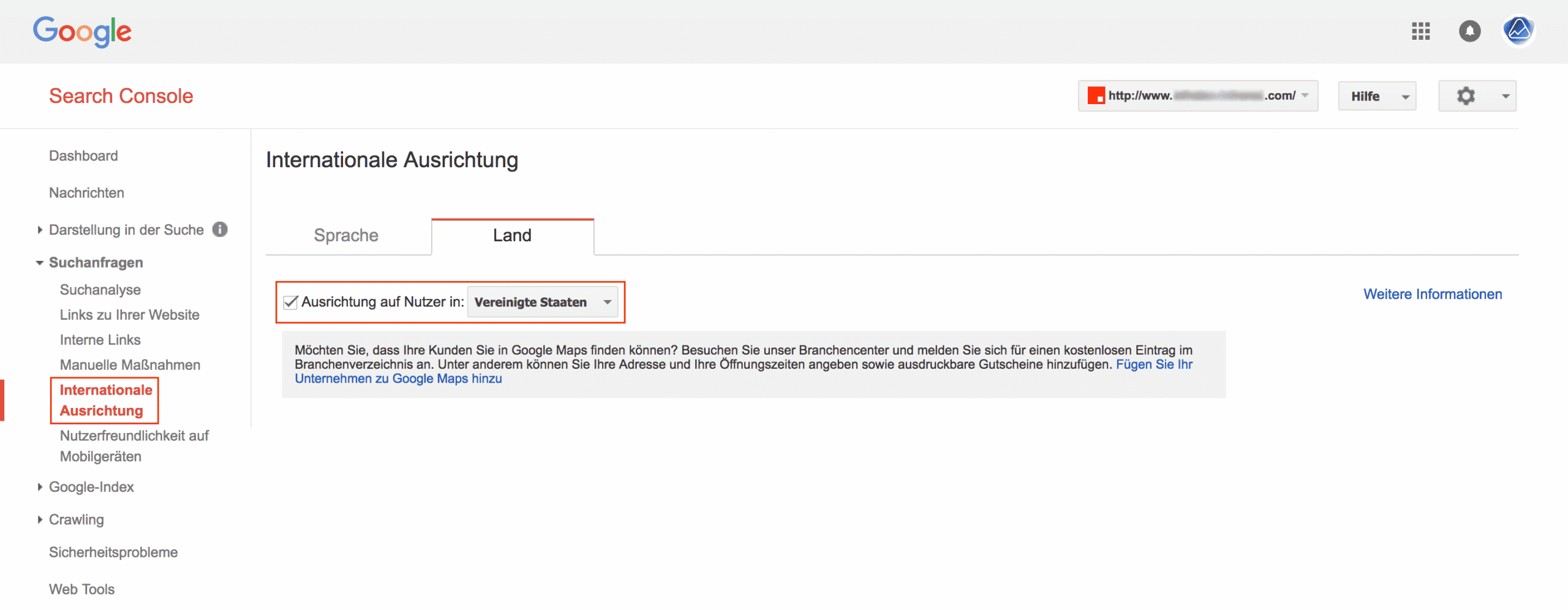Click the Crawling label
Viewport: 1568px width, 610px height.
77,520
